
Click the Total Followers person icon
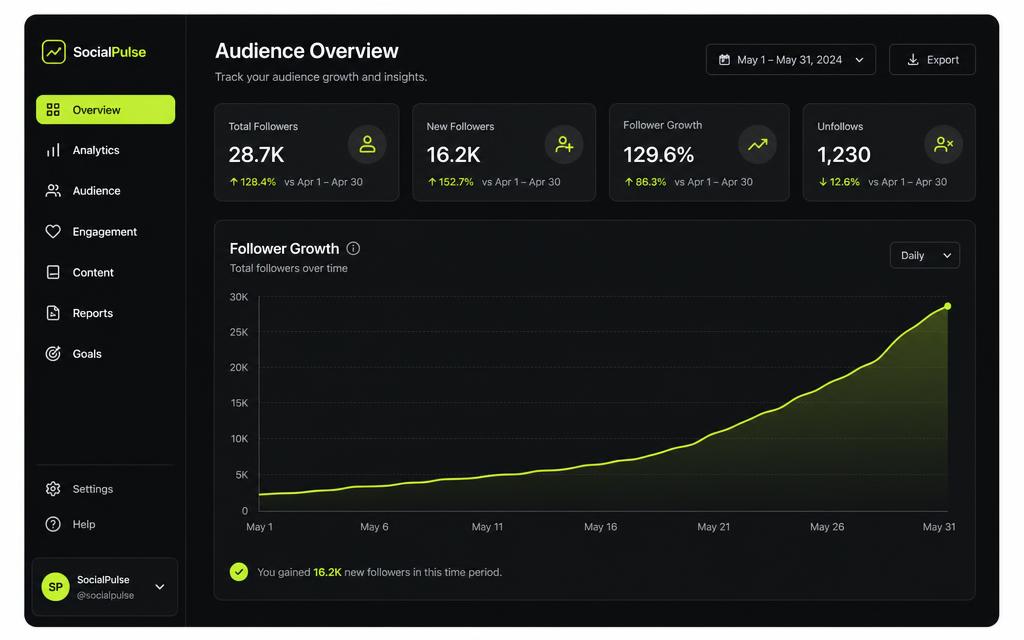[367, 144]
